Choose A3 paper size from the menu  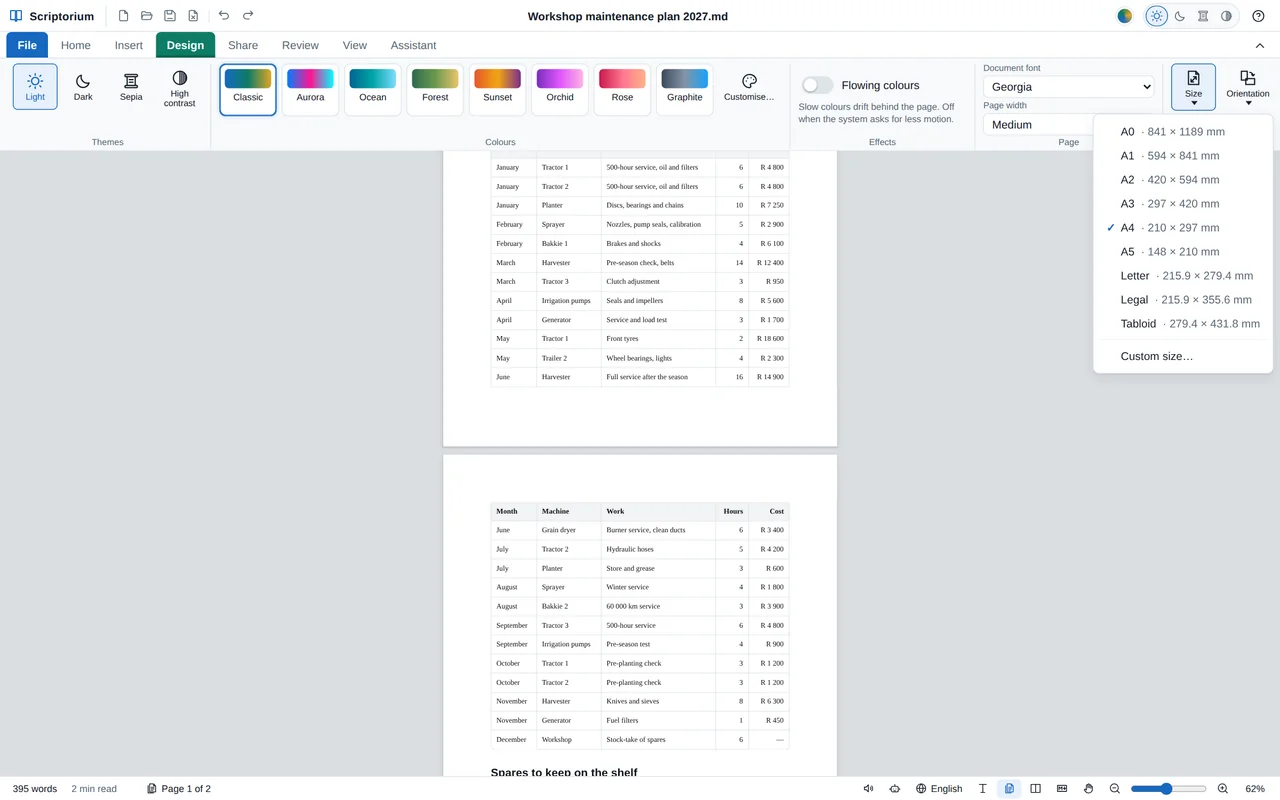[1183, 204]
